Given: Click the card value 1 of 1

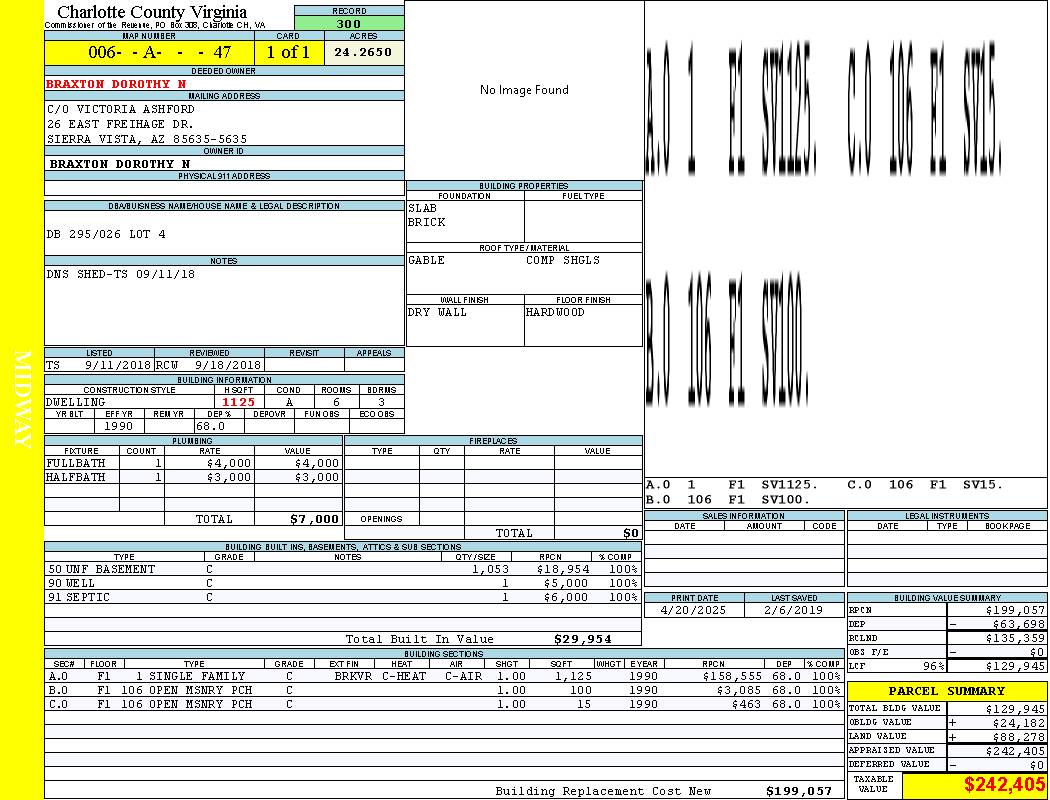Looking at the screenshot, I should click(x=289, y=52).
